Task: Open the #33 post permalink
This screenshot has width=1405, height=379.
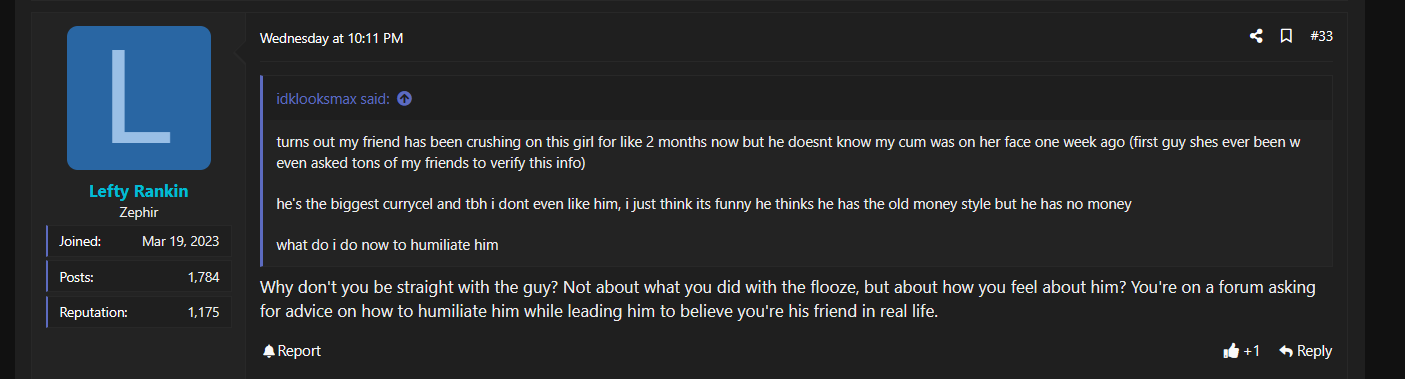Action: (1321, 36)
